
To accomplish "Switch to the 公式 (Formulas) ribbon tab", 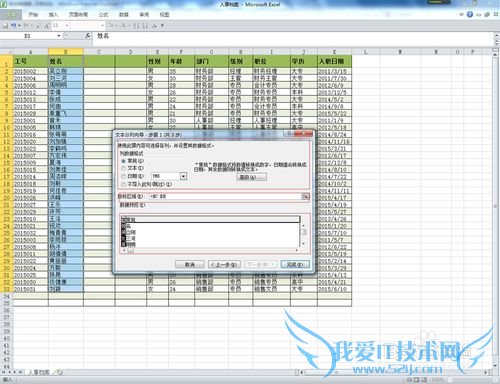I will coord(103,15).
